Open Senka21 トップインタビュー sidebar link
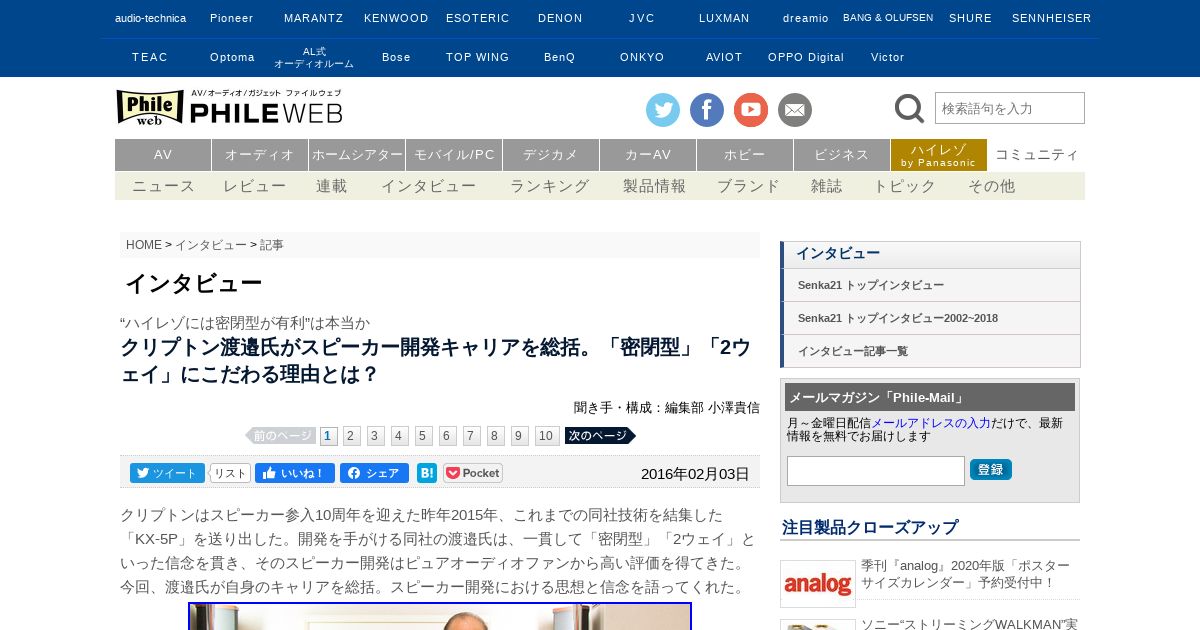This screenshot has width=1200, height=630. 931,285
